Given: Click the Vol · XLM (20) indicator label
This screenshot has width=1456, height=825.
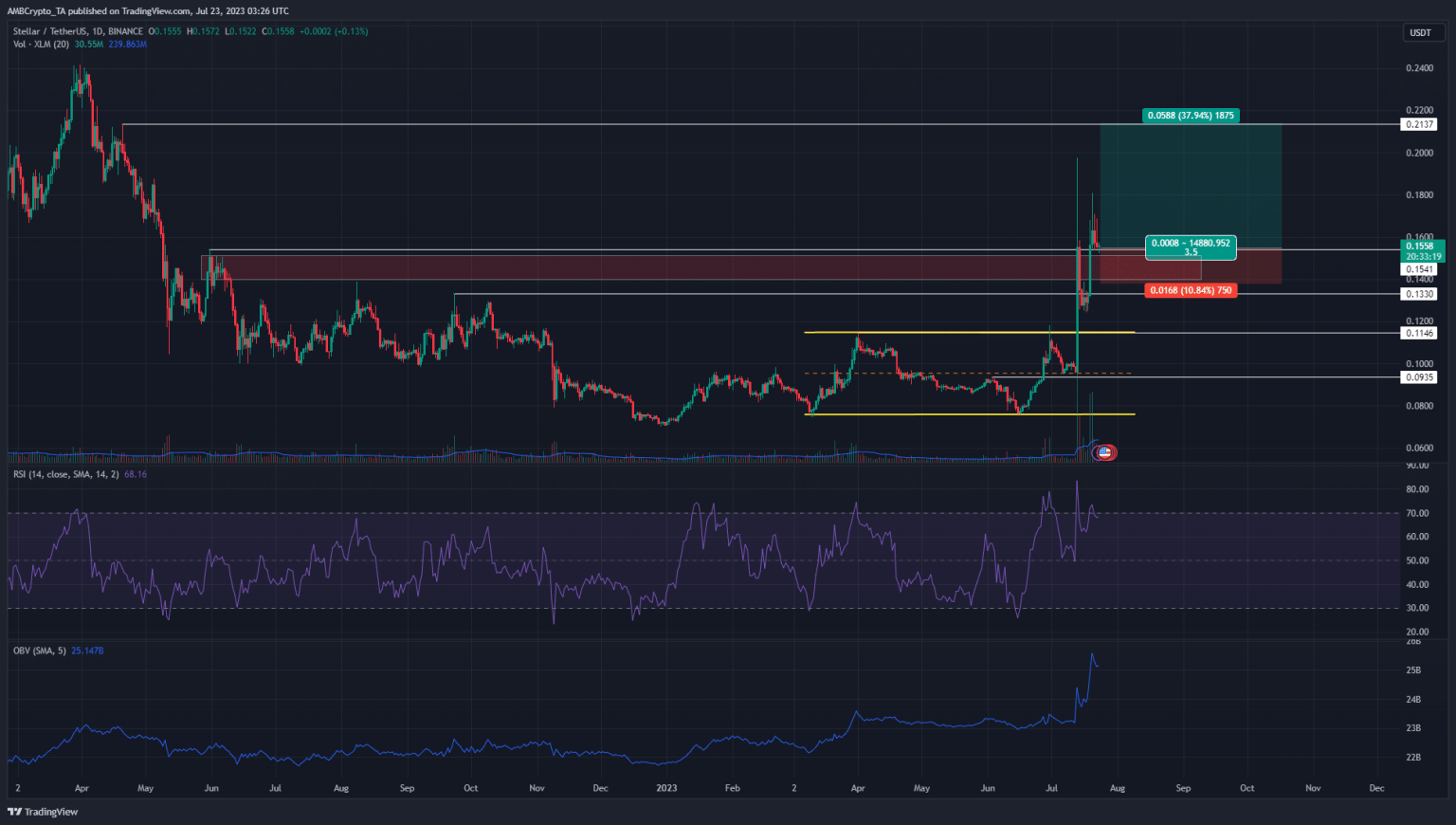Looking at the screenshot, I should coord(43,44).
